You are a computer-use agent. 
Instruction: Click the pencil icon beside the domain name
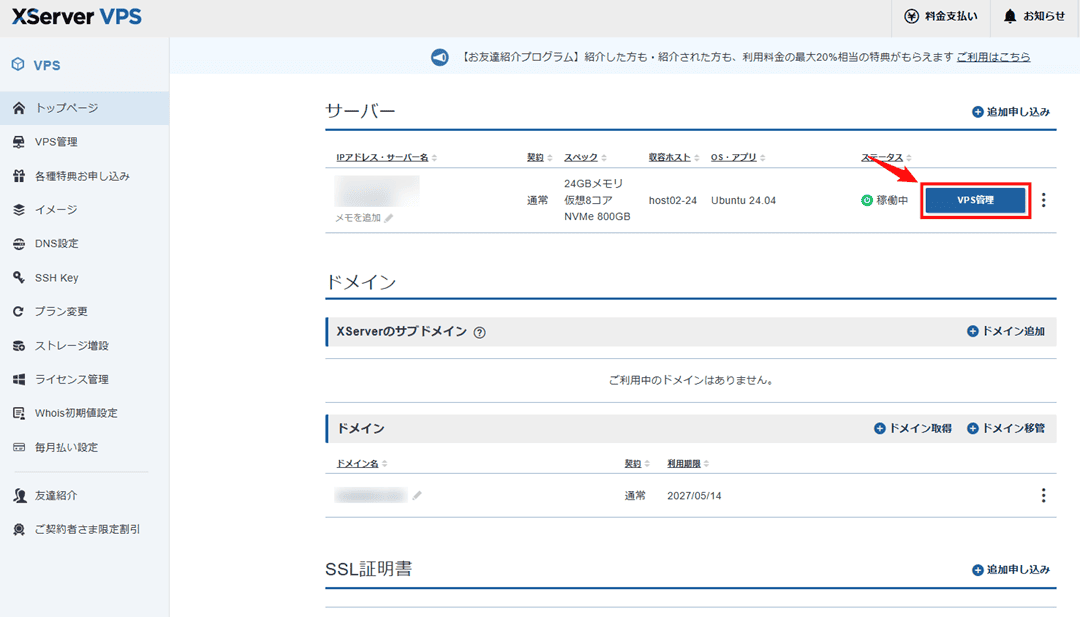(x=417, y=496)
